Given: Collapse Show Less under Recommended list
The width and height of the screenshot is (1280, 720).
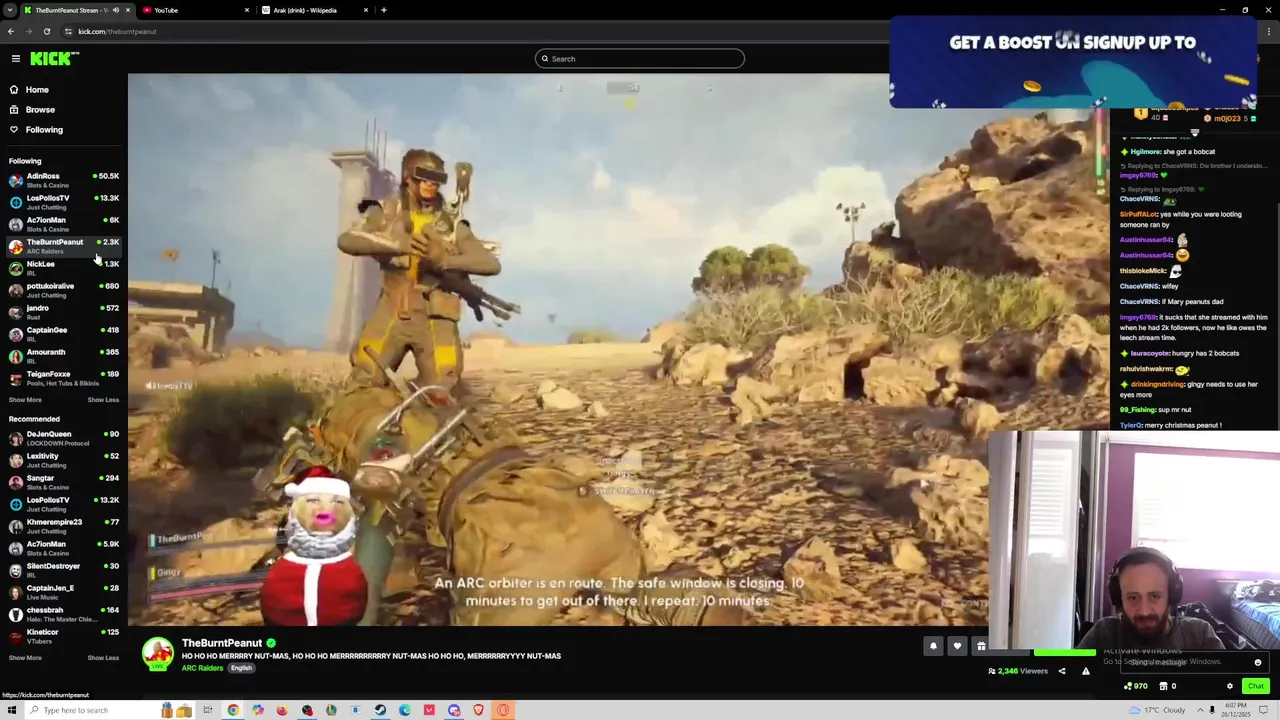Looking at the screenshot, I should pos(103,658).
